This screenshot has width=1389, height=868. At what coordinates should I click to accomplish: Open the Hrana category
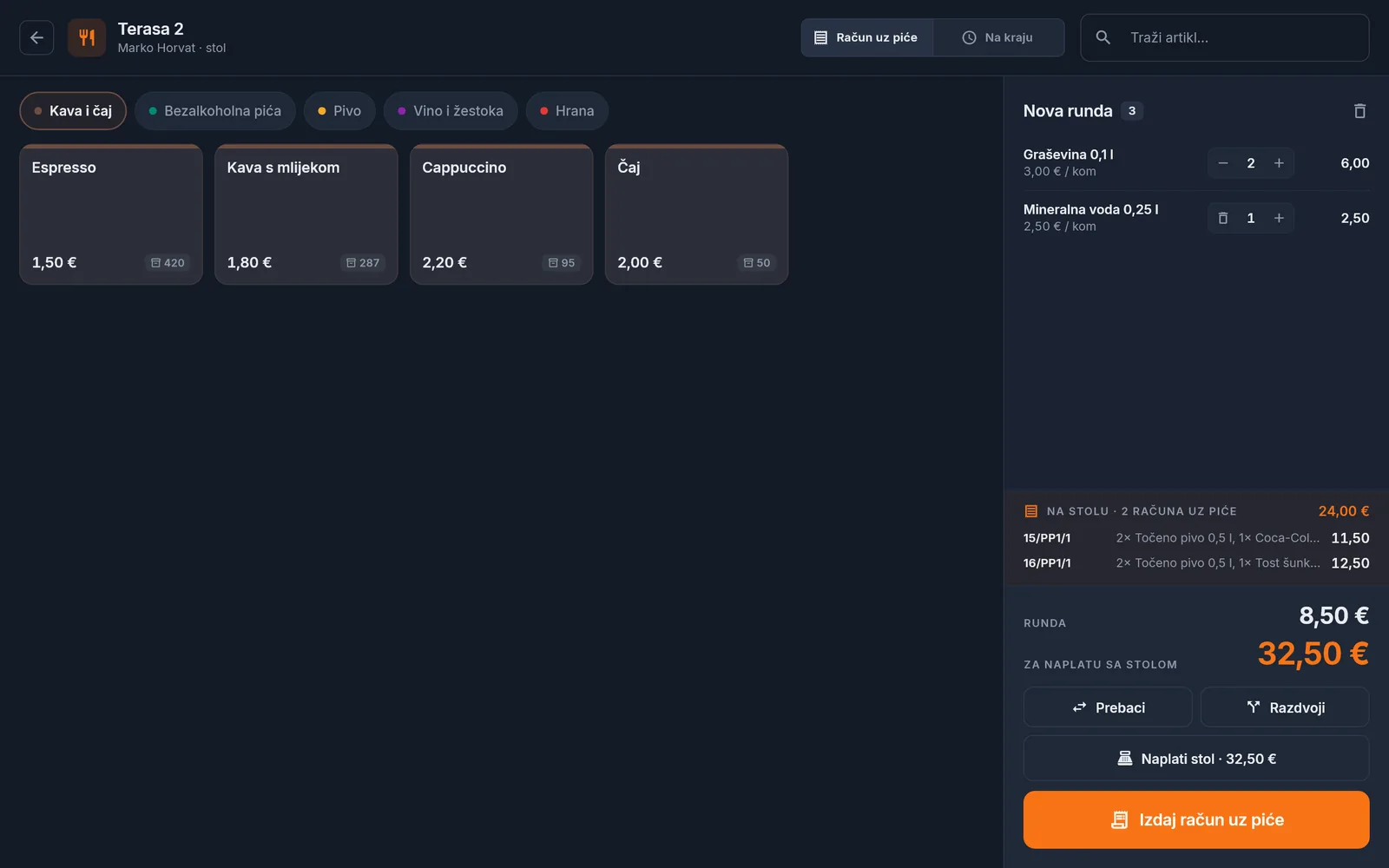pyautogui.click(x=567, y=111)
